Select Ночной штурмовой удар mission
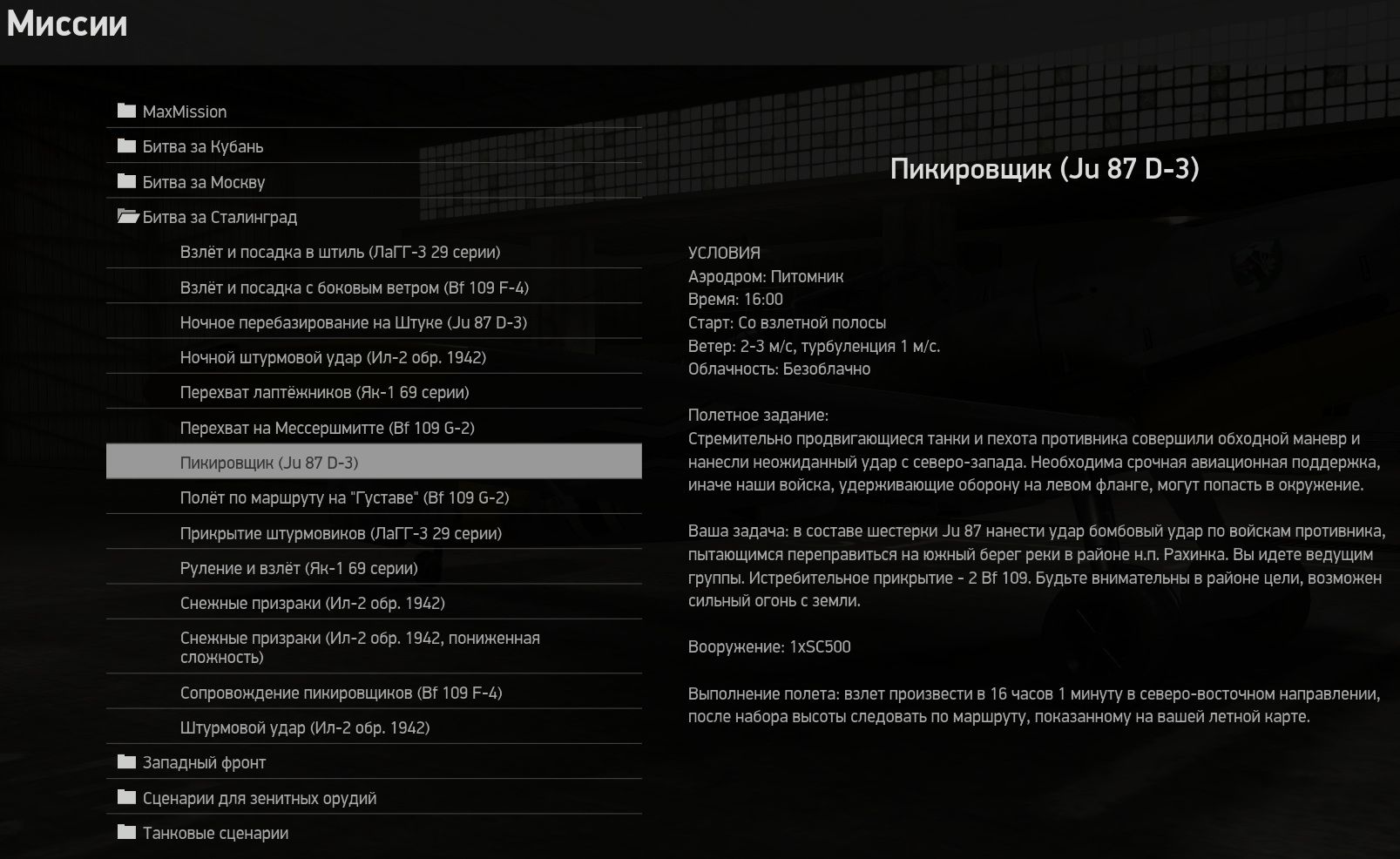1400x859 pixels. (x=374, y=357)
